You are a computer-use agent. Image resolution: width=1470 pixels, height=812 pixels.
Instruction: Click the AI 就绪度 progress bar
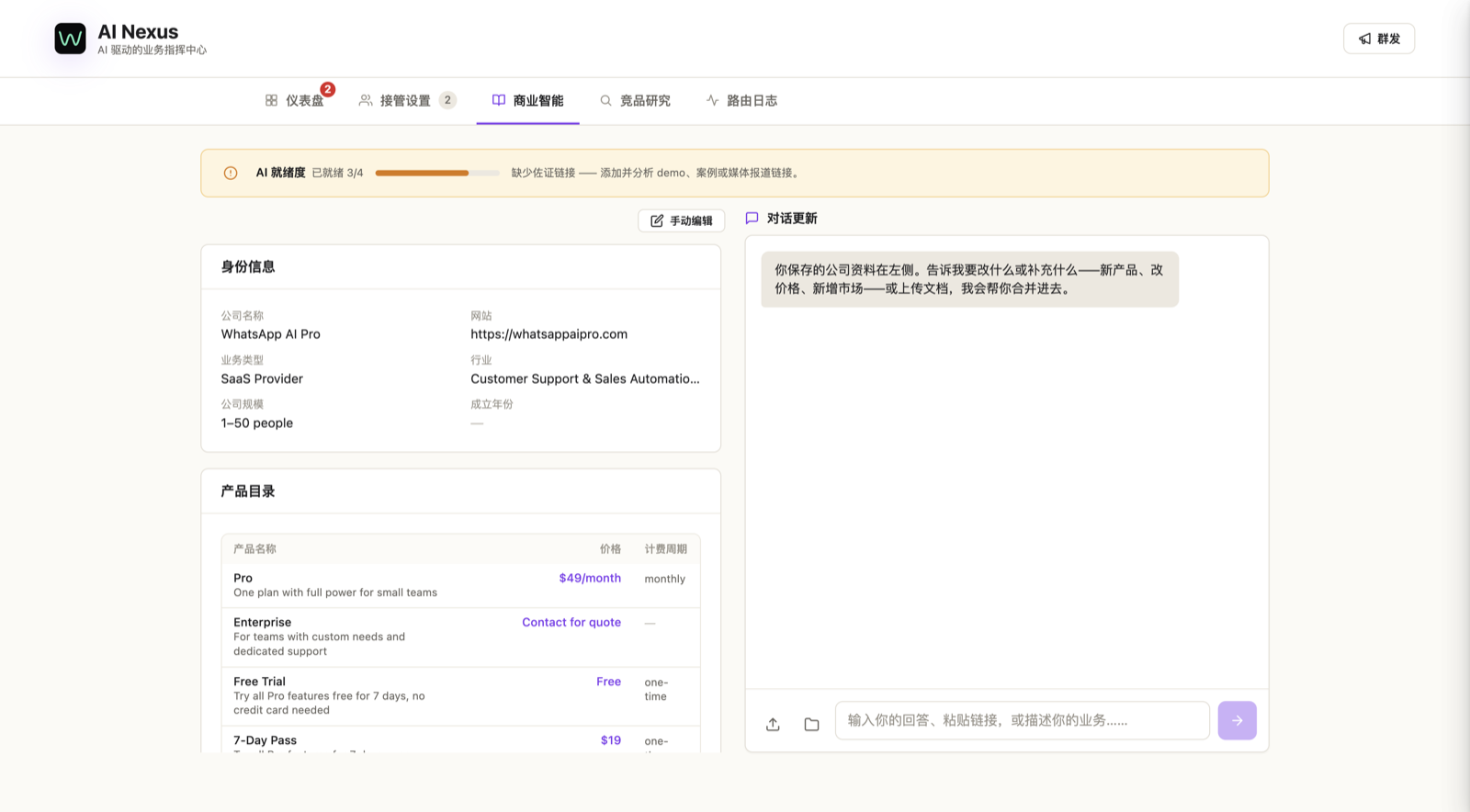437,173
